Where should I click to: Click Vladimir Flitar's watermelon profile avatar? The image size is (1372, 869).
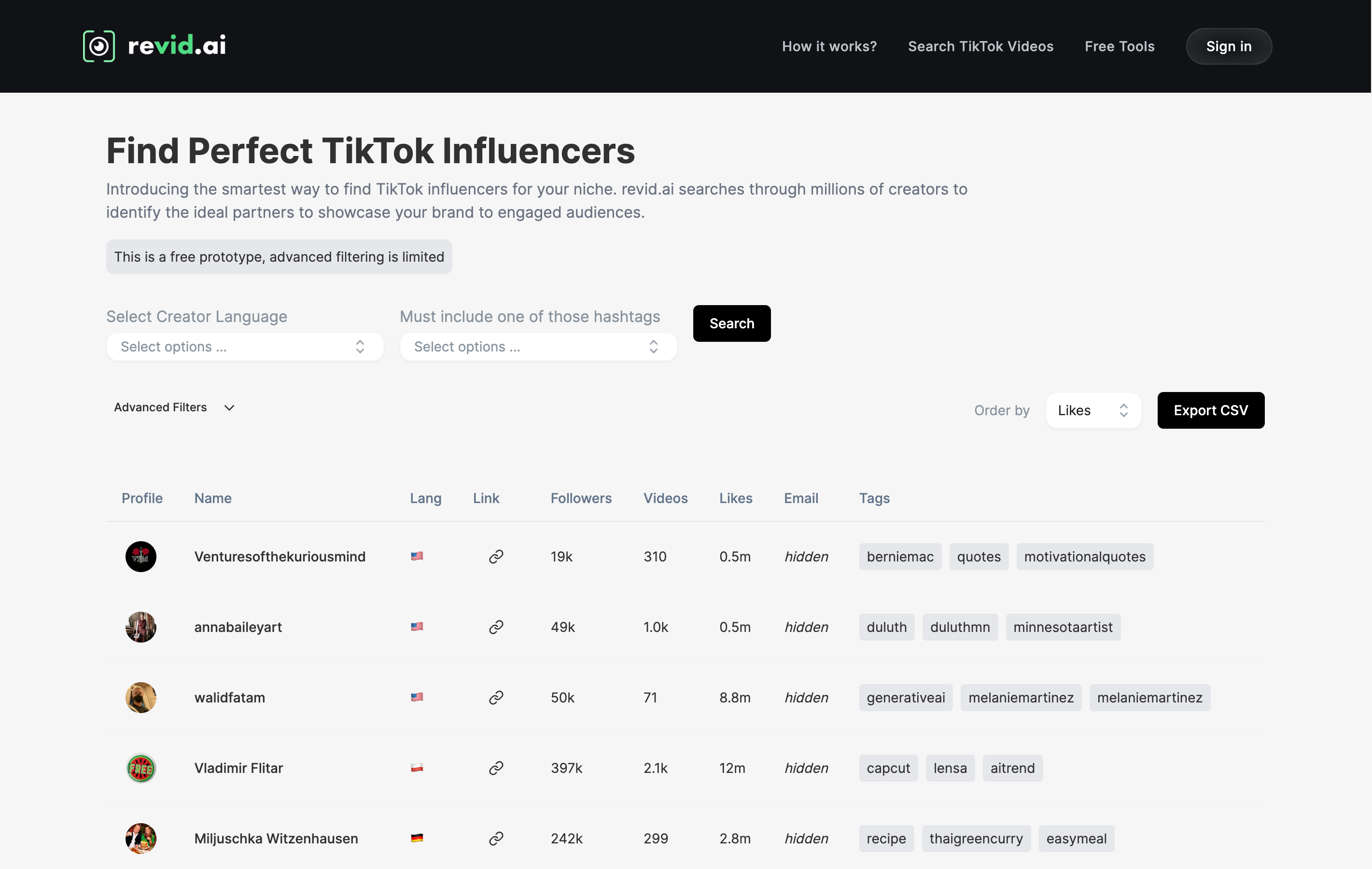(141, 768)
